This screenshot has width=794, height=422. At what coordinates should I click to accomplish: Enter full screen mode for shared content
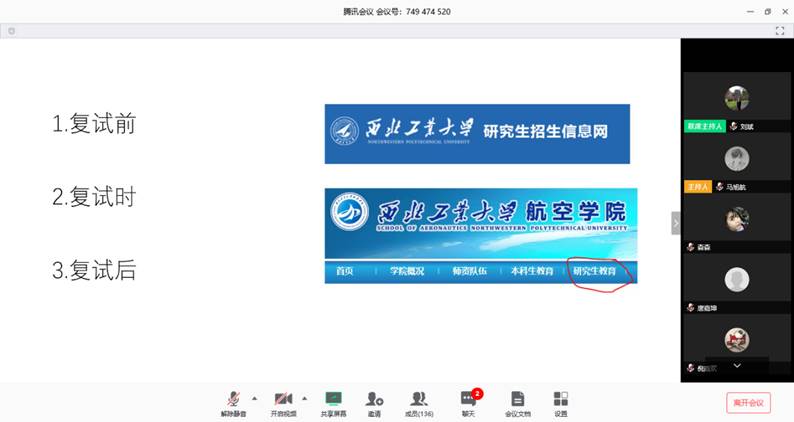tap(779, 31)
